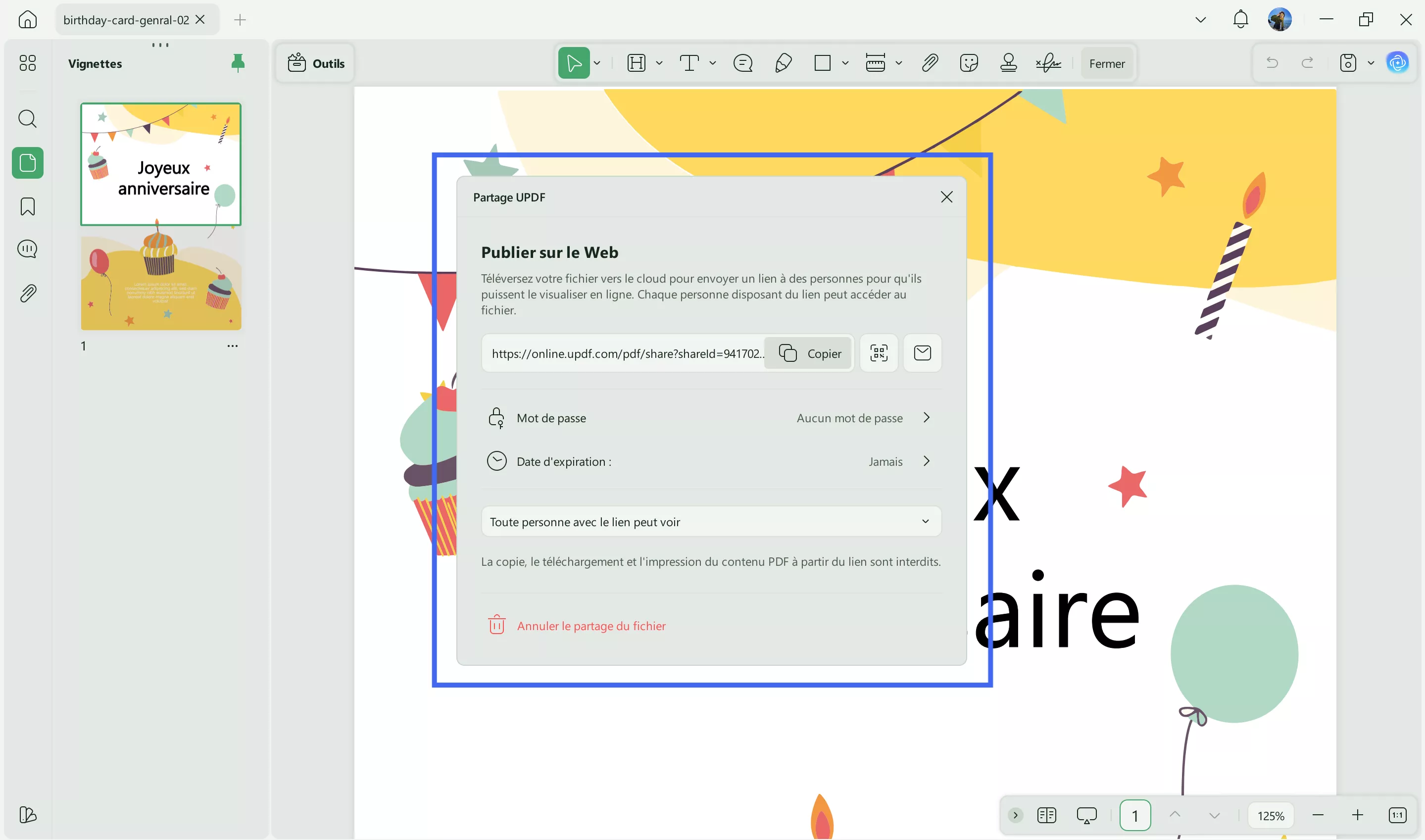The image size is (1425, 840).
Task: Expand the 'Date d'expiration' setting
Action: tap(927, 461)
